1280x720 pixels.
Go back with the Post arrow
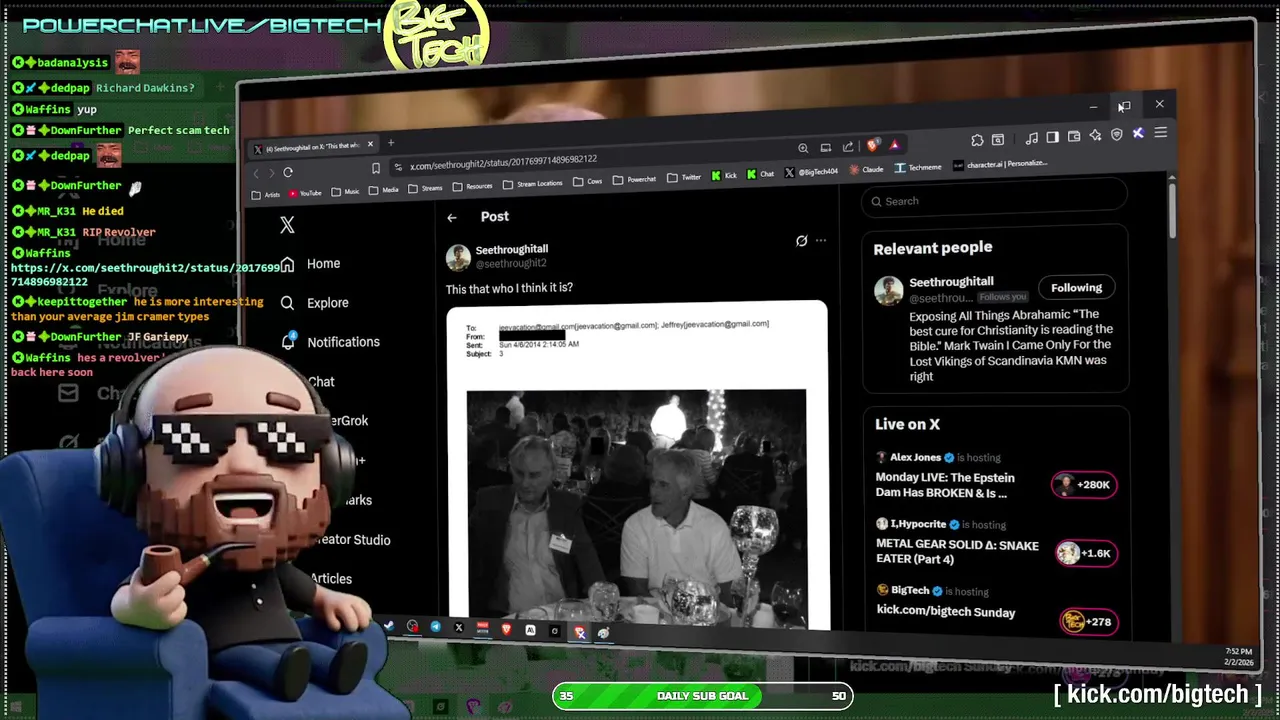tap(452, 217)
